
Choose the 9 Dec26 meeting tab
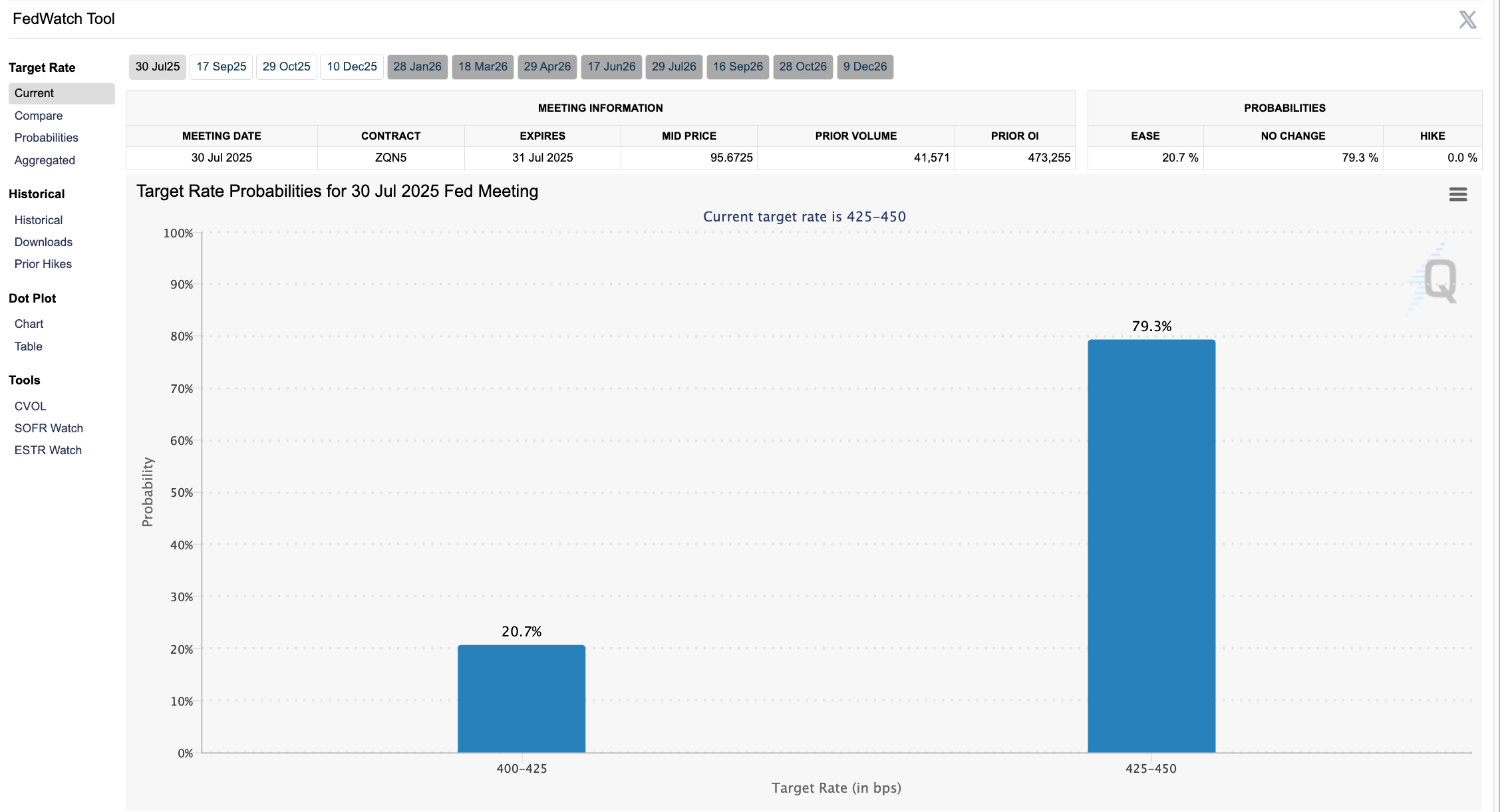[865, 67]
